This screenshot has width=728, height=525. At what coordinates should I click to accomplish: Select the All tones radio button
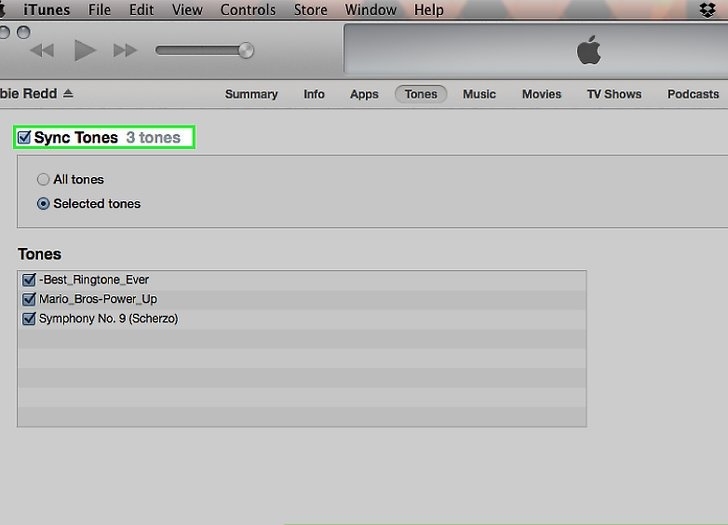click(43, 179)
